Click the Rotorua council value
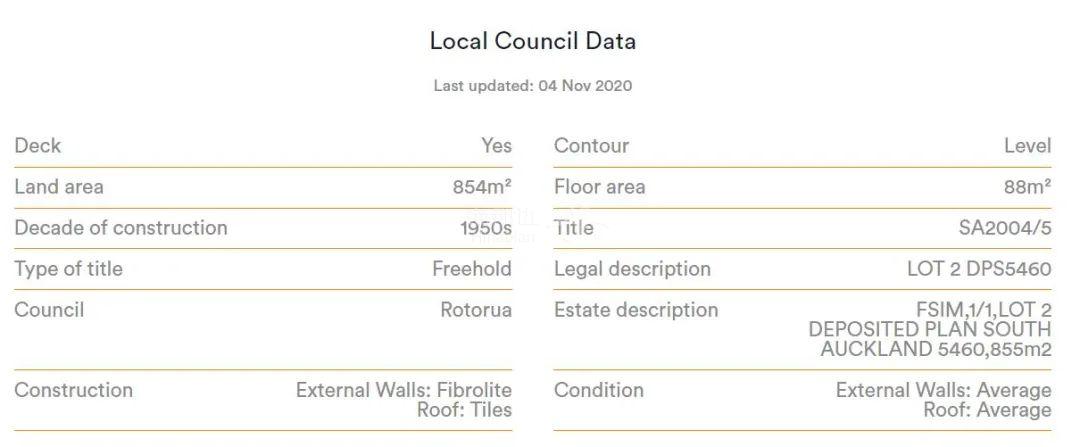This screenshot has width=1080, height=447. [x=476, y=310]
